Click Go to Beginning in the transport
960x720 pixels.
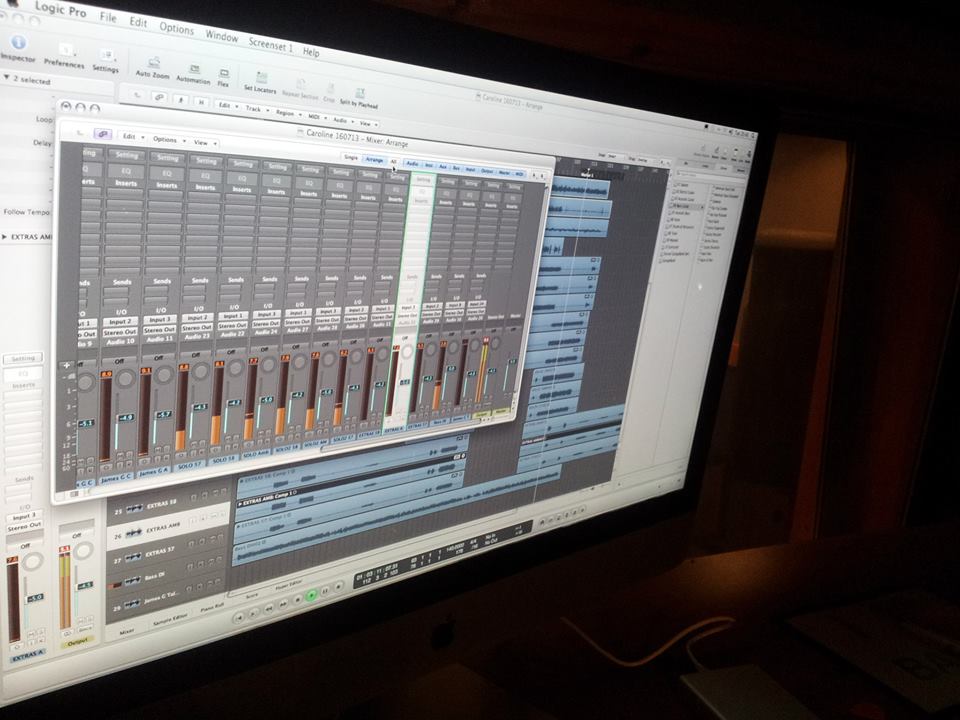click(239, 618)
